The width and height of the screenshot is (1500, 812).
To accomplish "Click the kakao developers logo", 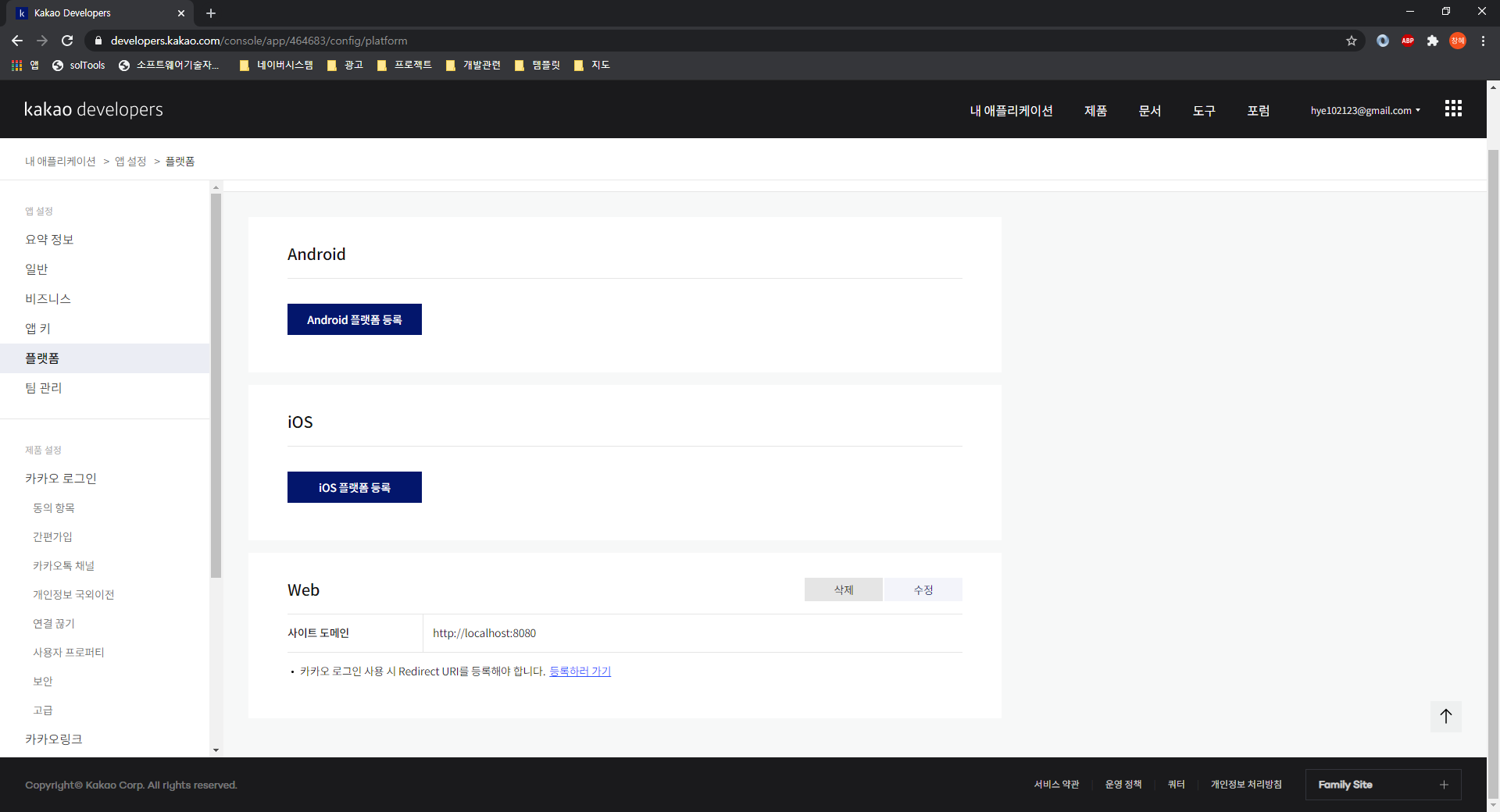I will coord(94,109).
